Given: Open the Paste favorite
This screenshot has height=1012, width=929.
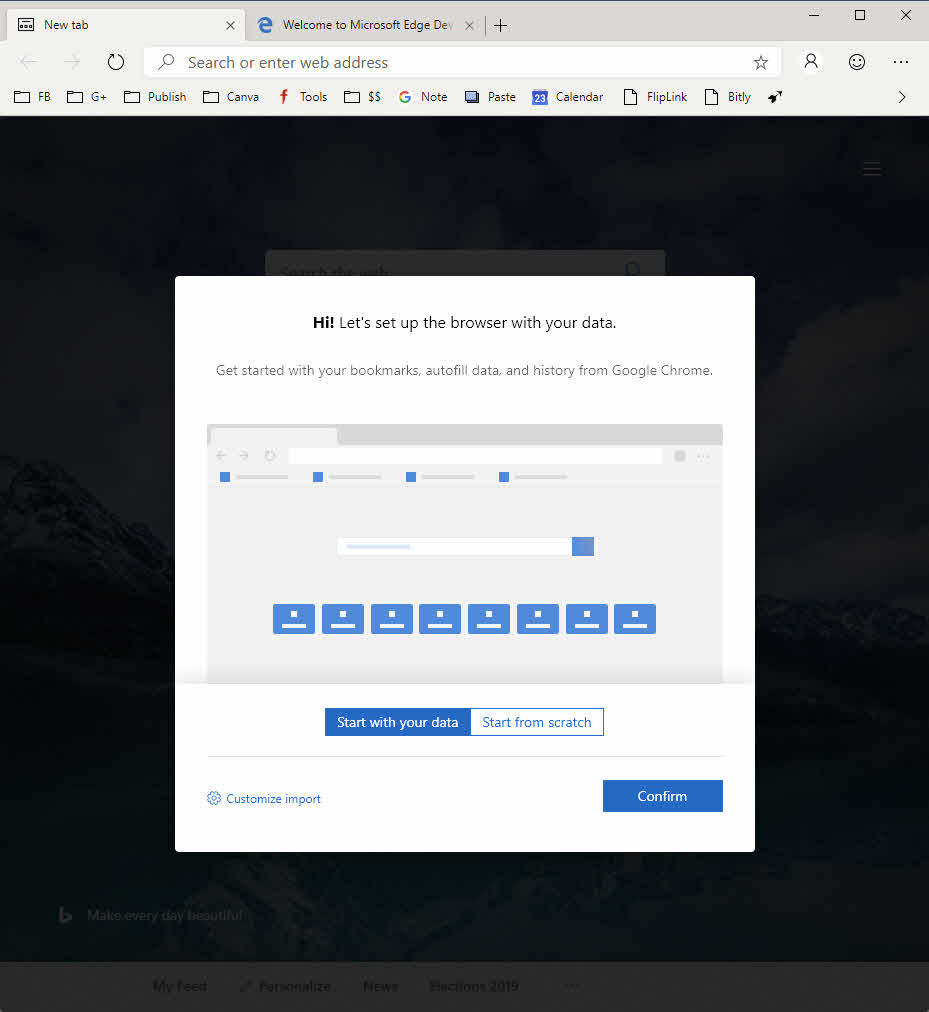Looking at the screenshot, I should [491, 97].
